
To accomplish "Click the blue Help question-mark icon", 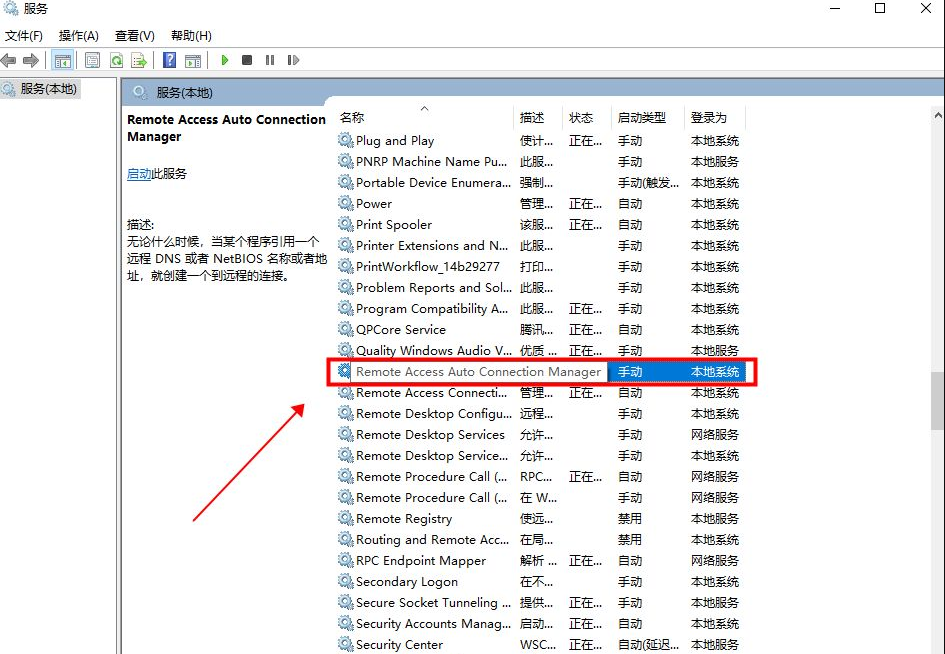I will (169, 61).
